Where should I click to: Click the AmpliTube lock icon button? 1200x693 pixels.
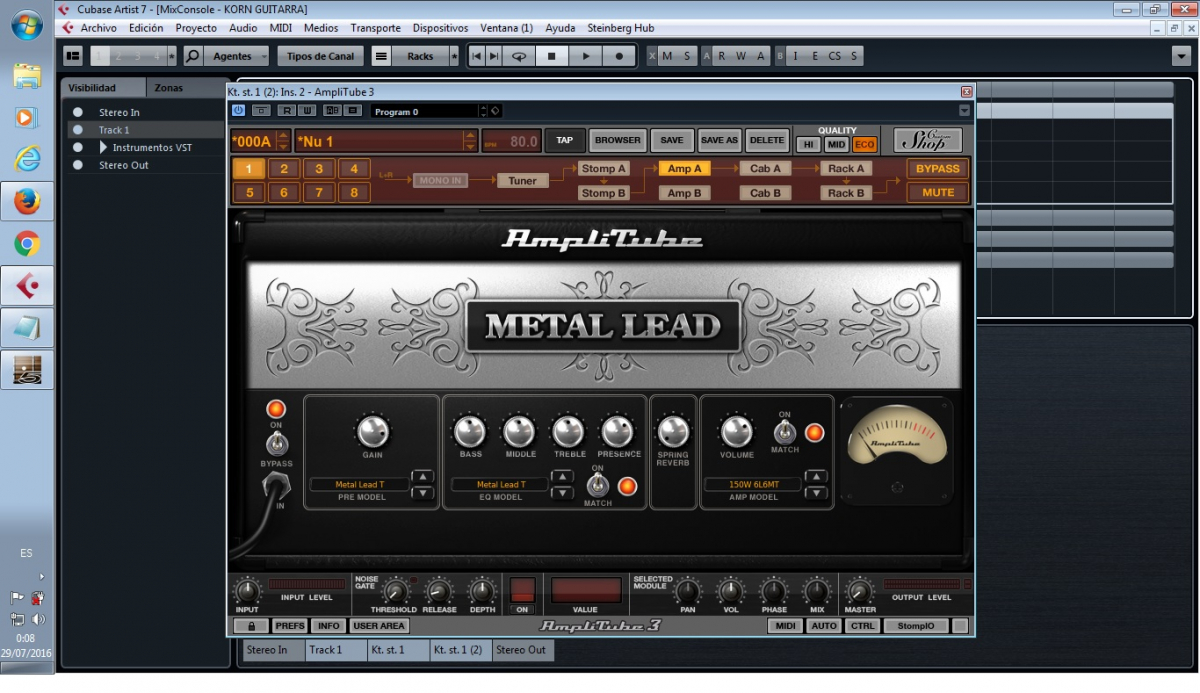click(x=250, y=626)
